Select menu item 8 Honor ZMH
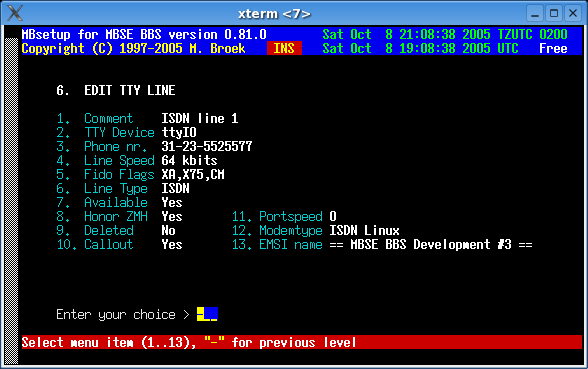This screenshot has width=588, height=369. click(x=102, y=216)
